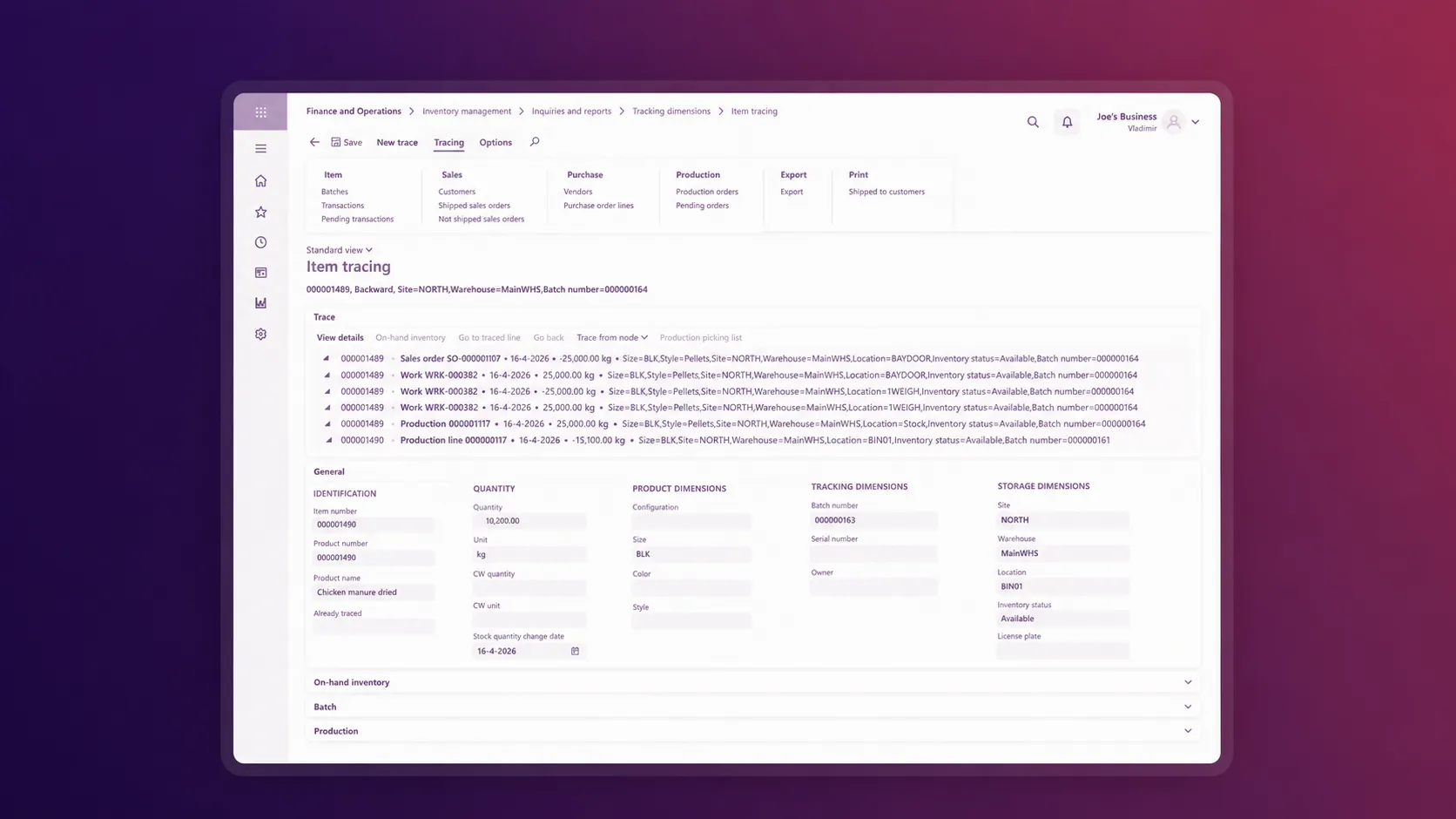Open notifications bell
This screenshot has width=1456, height=819.
tap(1067, 122)
